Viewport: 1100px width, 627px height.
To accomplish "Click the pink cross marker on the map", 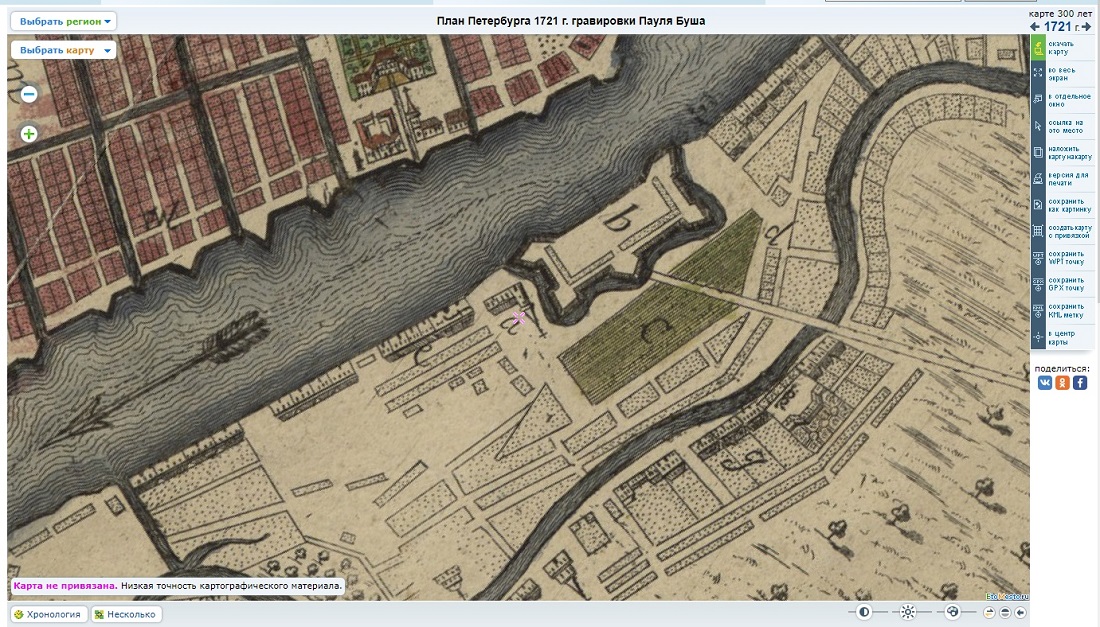I will coord(518,318).
